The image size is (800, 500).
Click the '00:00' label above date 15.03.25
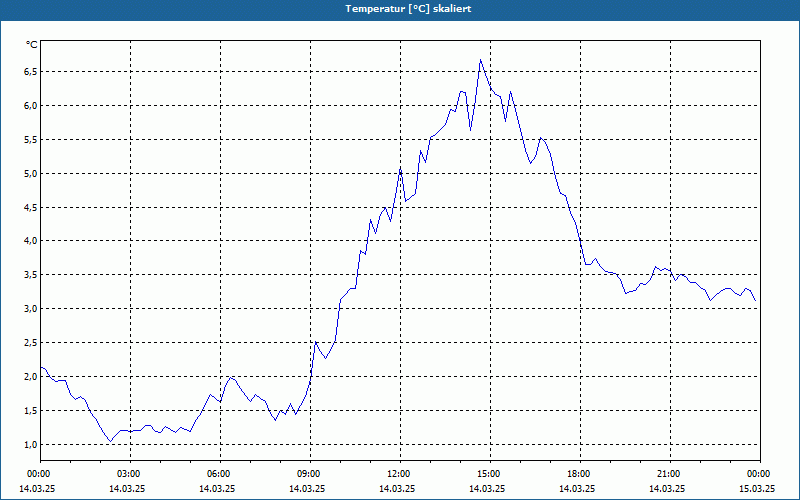click(x=760, y=474)
